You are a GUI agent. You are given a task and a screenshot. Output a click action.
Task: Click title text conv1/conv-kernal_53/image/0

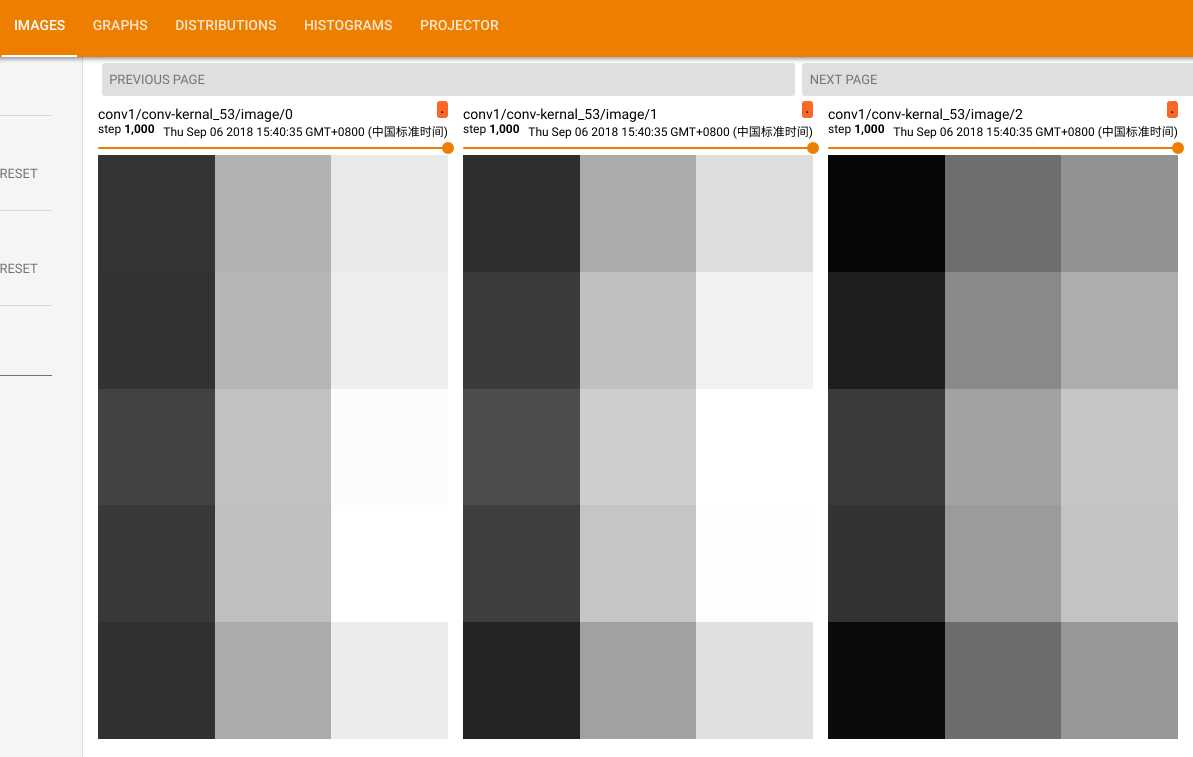(x=196, y=114)
